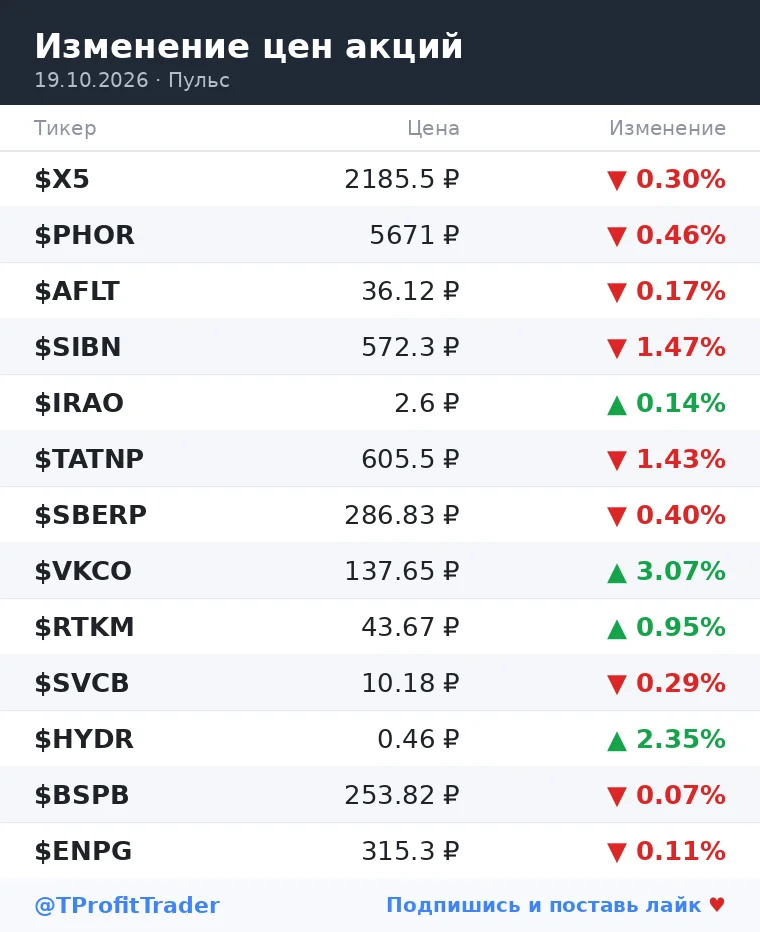760x932 pixels.
Task: Click the red down arrow beside 0.07%
Action: click(617, 796)
